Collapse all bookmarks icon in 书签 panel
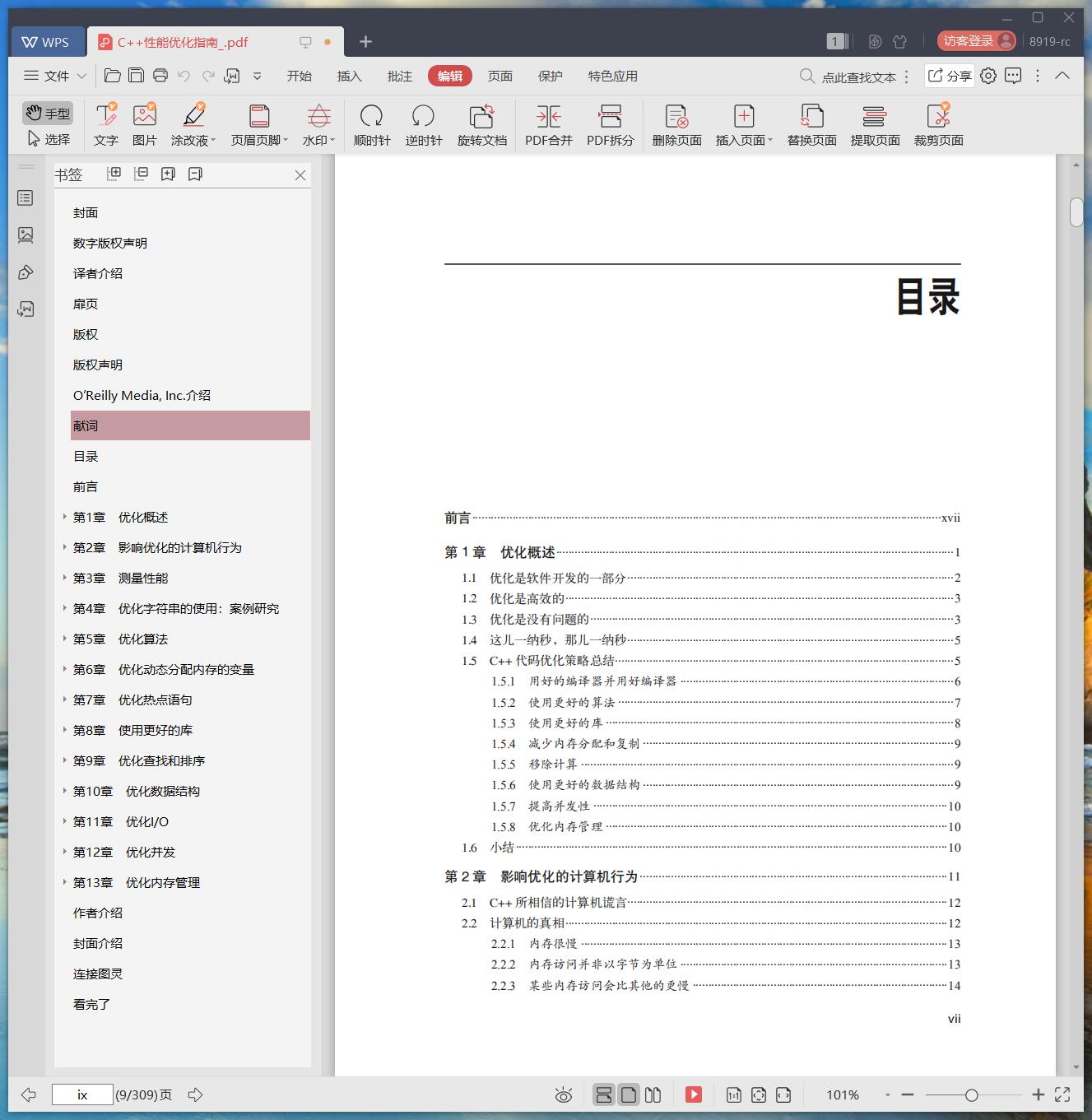 (x=142, y=174)
